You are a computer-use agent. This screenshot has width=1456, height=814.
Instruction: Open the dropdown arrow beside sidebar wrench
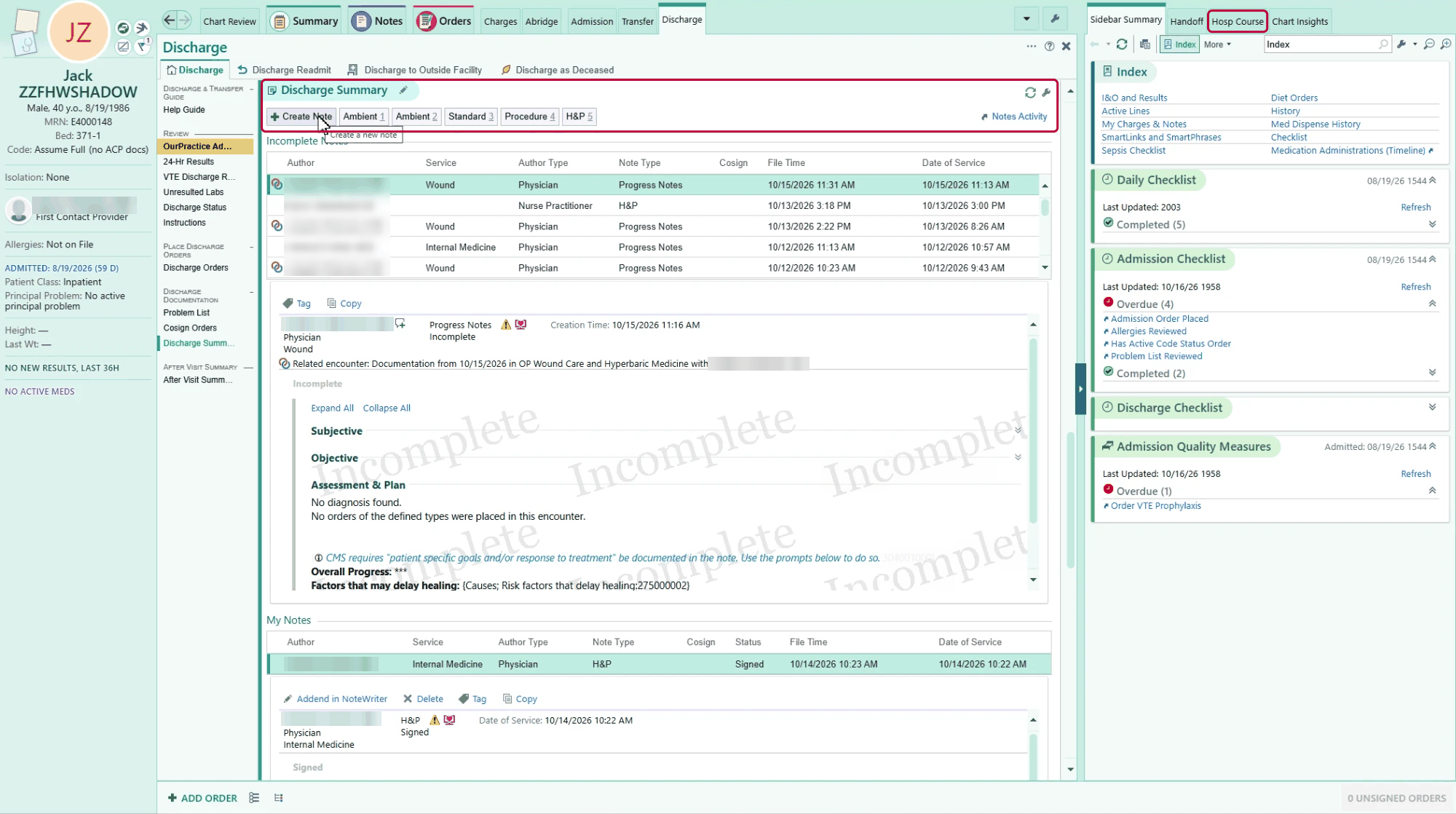[x=1415, y=44]
